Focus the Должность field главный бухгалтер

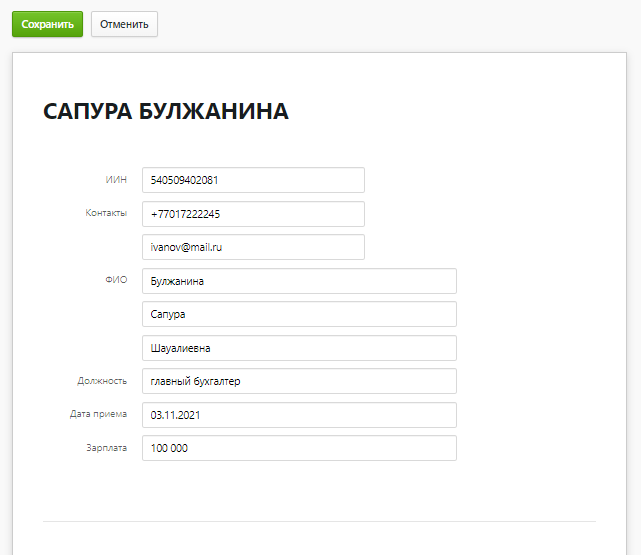pyautogui.click(x=299, y=381)
